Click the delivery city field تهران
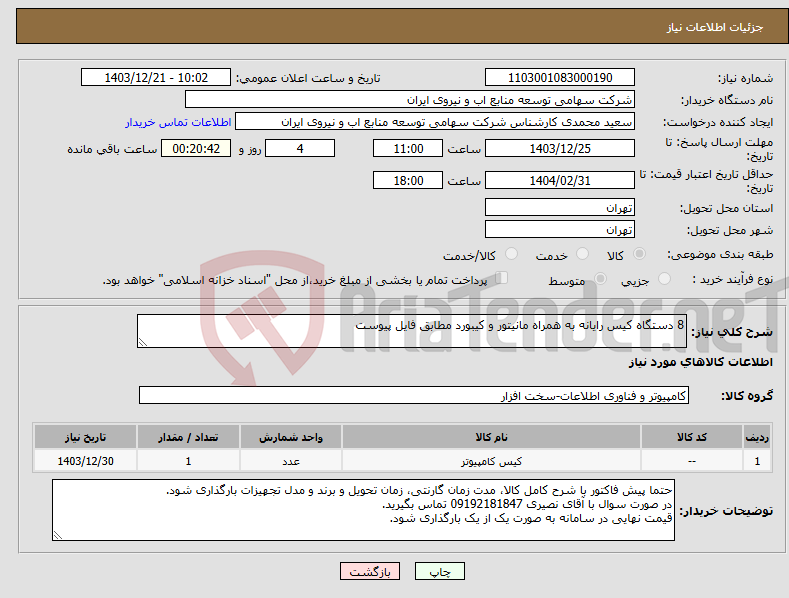This screenshot has height=598, width=789. (x=560, y=230)
